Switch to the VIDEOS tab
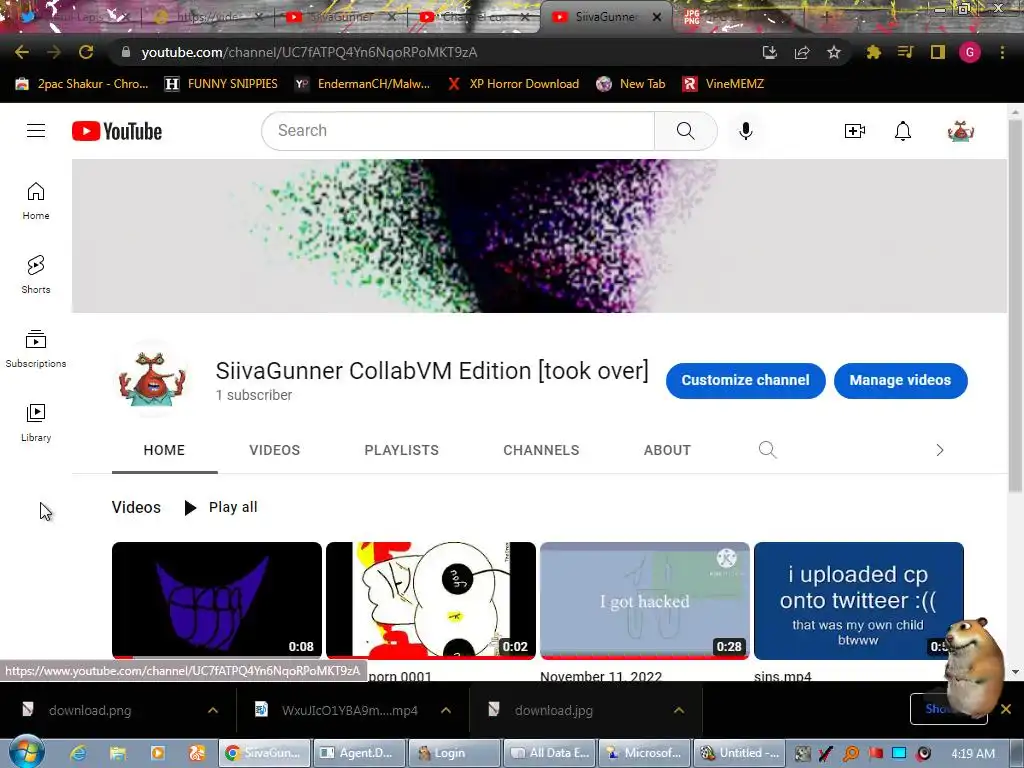This screenshot has width=1024, height=768. point(274,450)
